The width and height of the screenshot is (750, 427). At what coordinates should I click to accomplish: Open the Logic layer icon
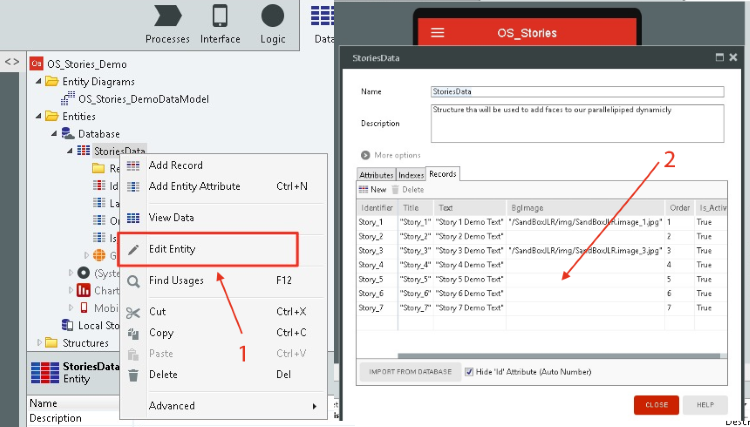272,17
